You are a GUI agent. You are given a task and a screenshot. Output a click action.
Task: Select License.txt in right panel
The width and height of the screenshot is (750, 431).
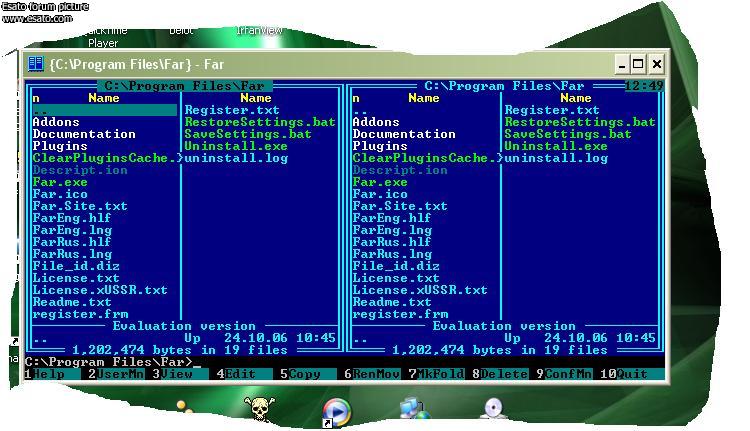point(396,278)
